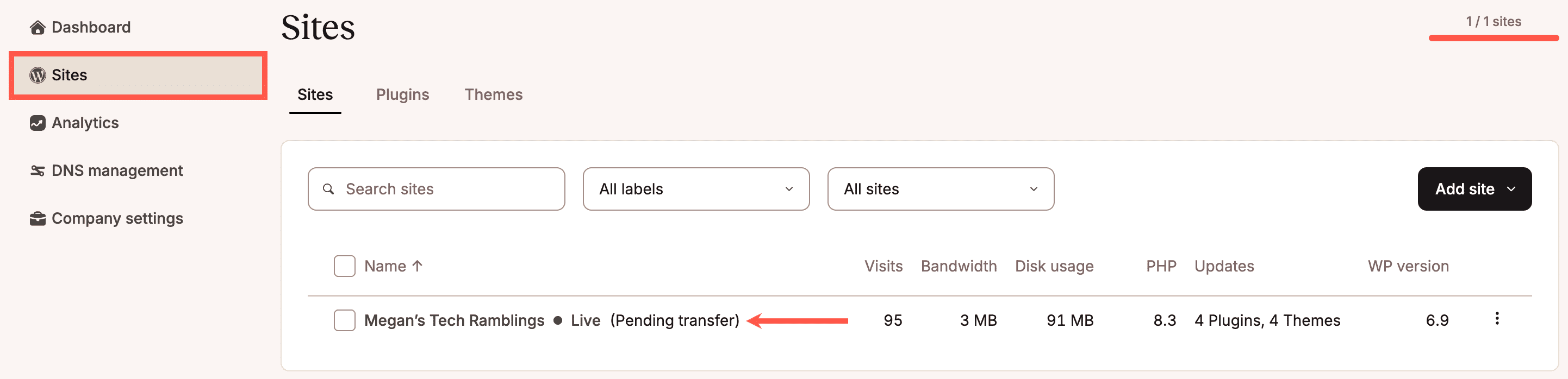Open the Dashboard via the home icon
The width and height of the screenshot is (1568, 379).
(38, 27)
